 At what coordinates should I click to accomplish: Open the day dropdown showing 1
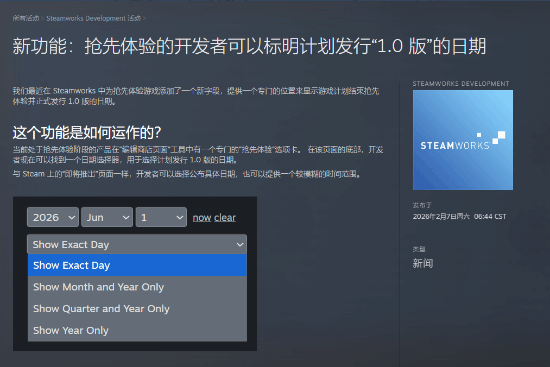161,217
